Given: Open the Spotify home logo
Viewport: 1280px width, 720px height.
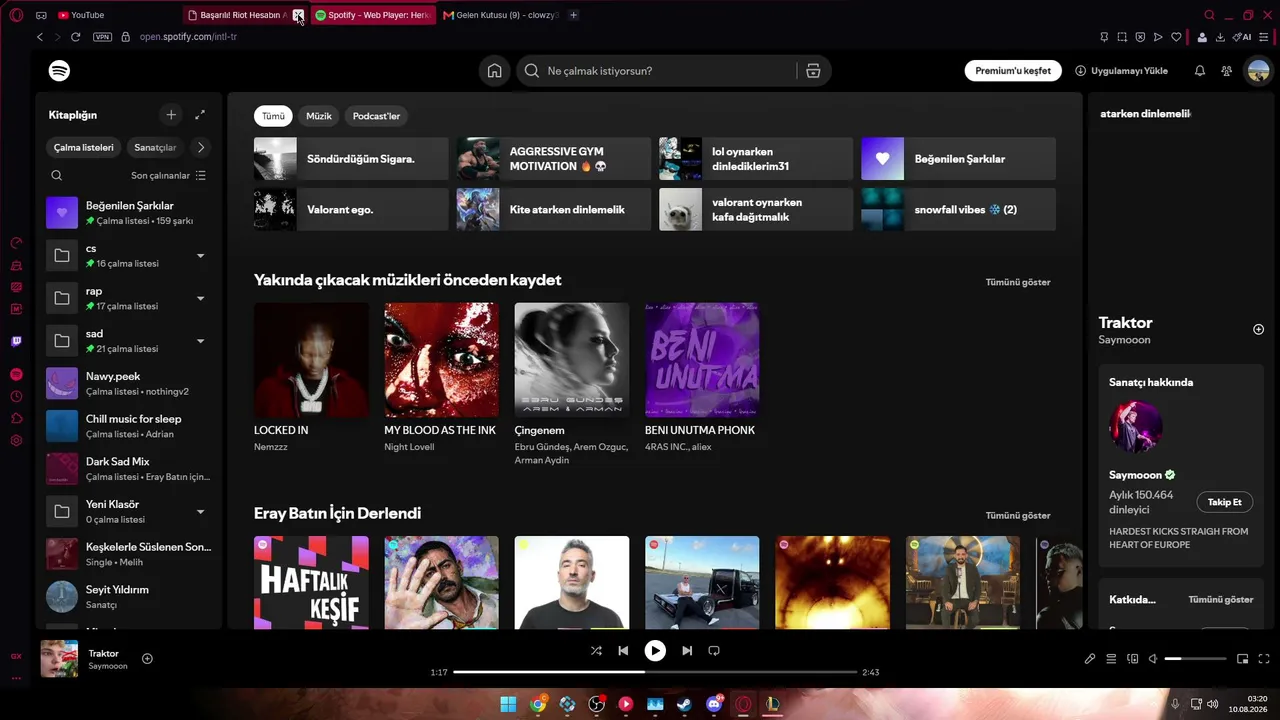Looking at the screenshot, I should click(59, 71).
